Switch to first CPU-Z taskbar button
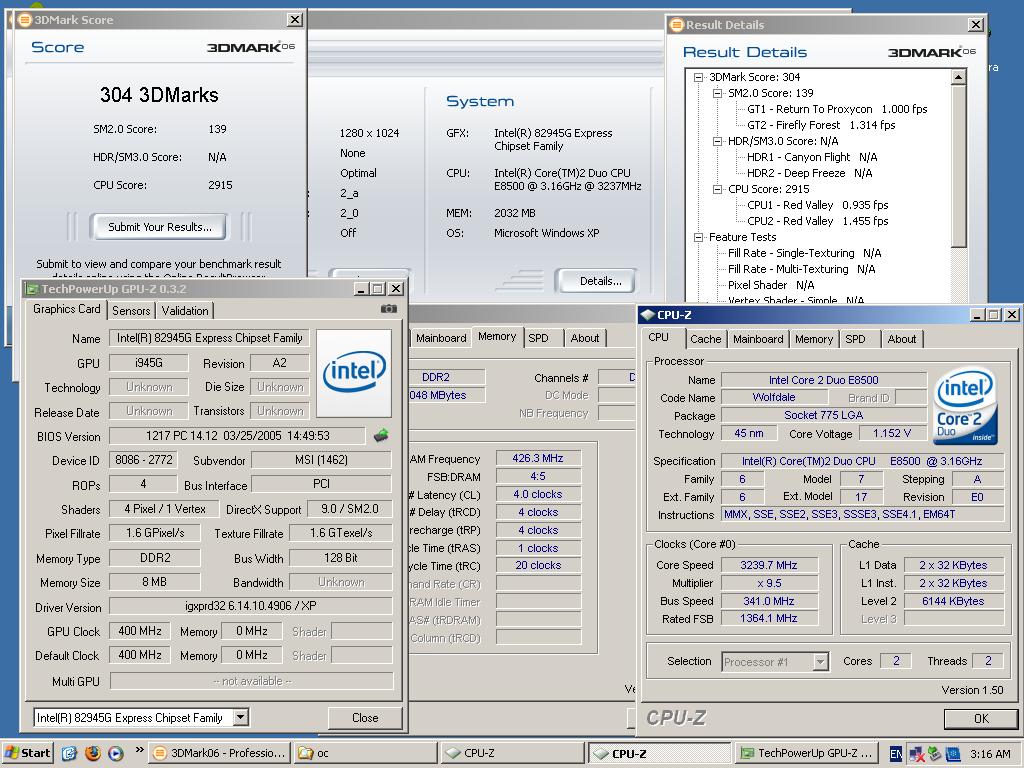 [x=512, y=753]
